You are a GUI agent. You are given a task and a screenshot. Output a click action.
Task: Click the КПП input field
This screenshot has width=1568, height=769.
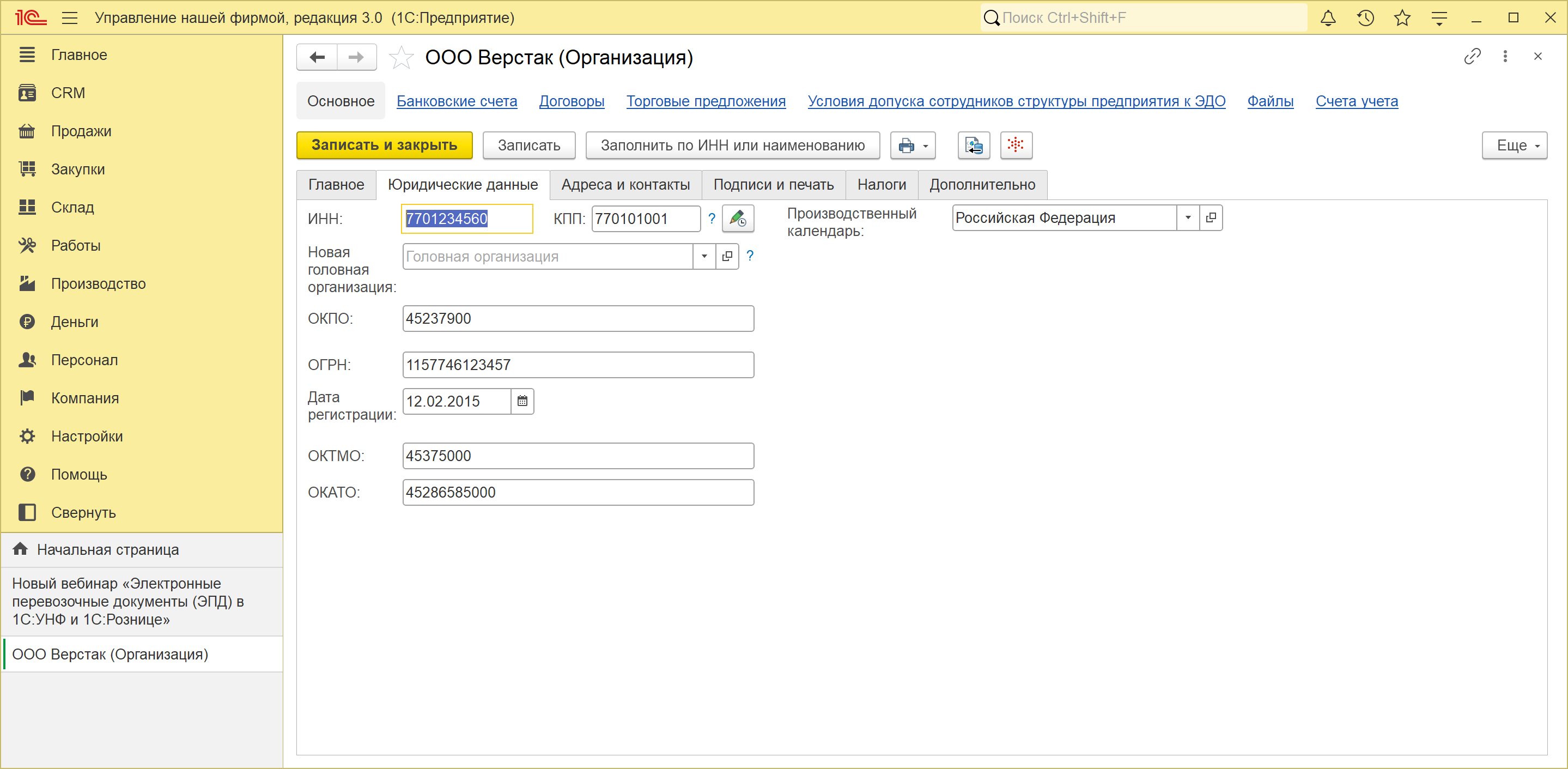click(x=646, y=219)
